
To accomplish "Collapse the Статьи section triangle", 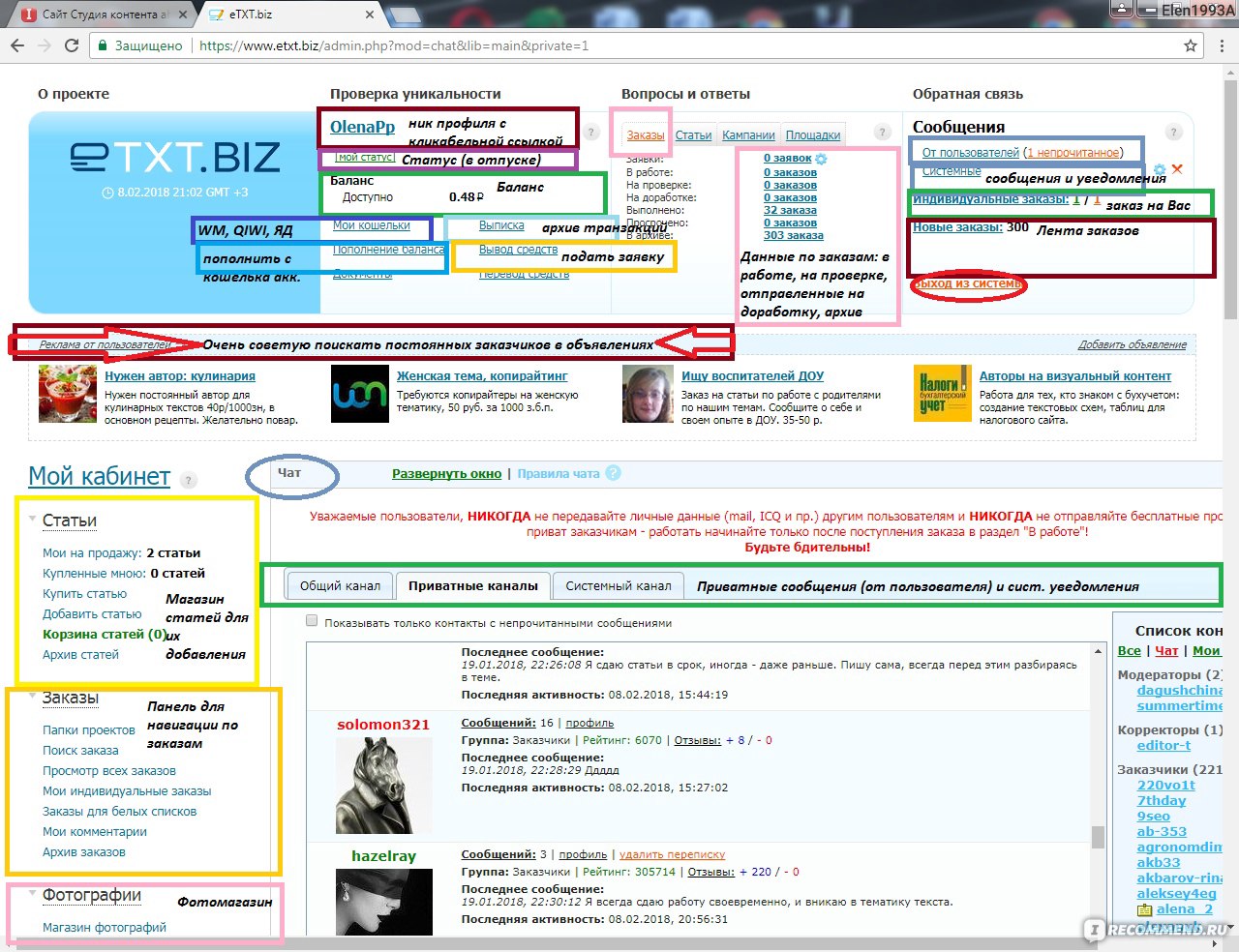I will [33, 520].
